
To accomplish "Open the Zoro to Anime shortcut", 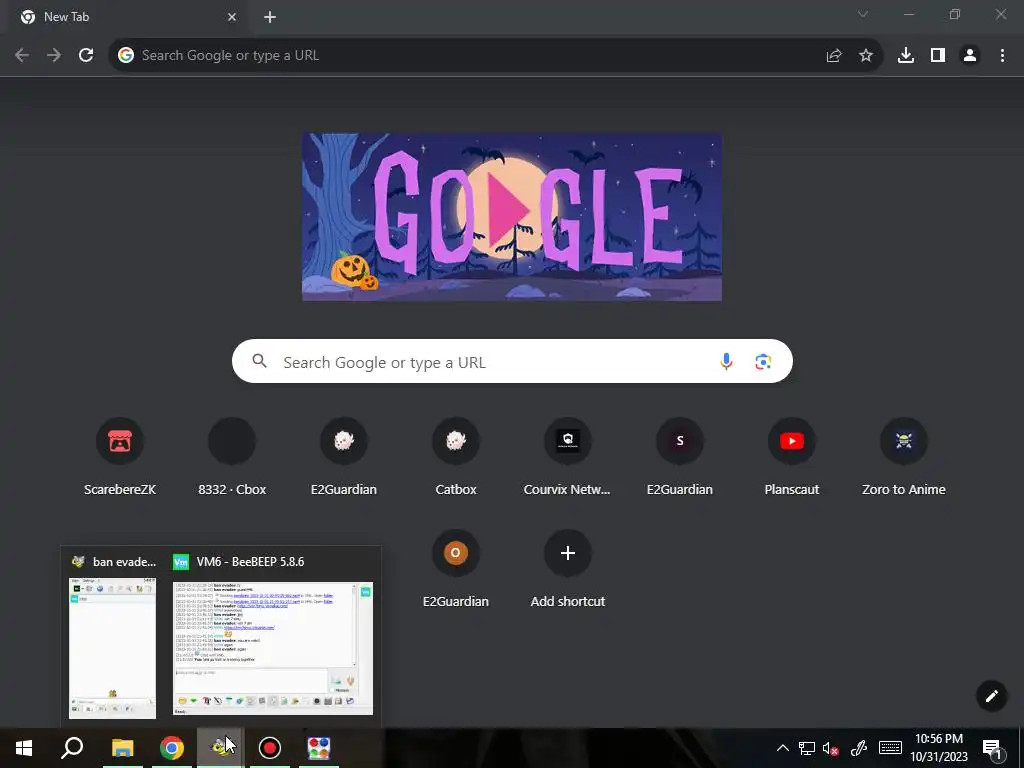I will coord(904,458).
